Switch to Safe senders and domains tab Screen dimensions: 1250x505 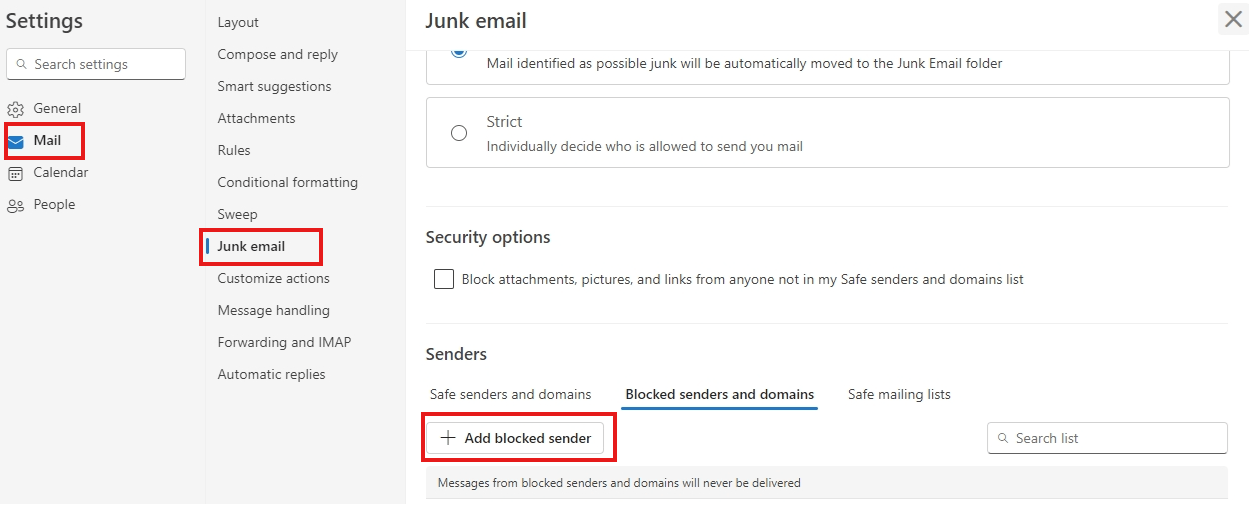[x=510, y=394]
